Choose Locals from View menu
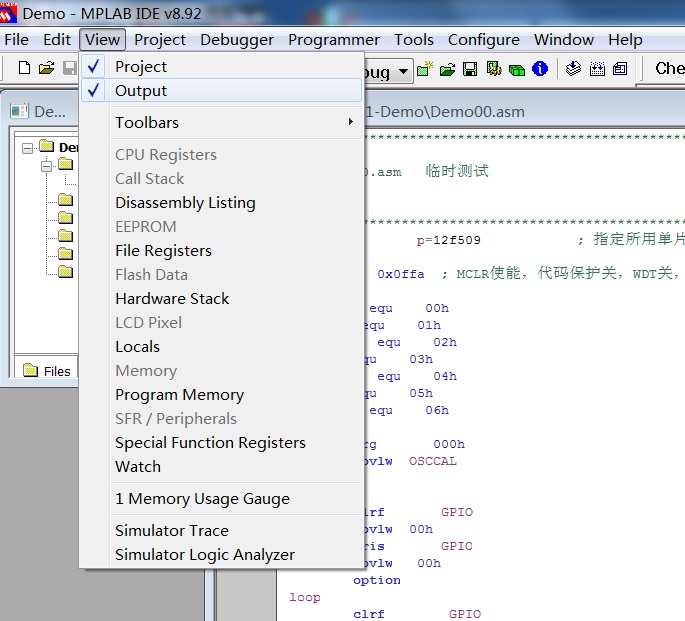The image size is (685, 621). (222, 347)
